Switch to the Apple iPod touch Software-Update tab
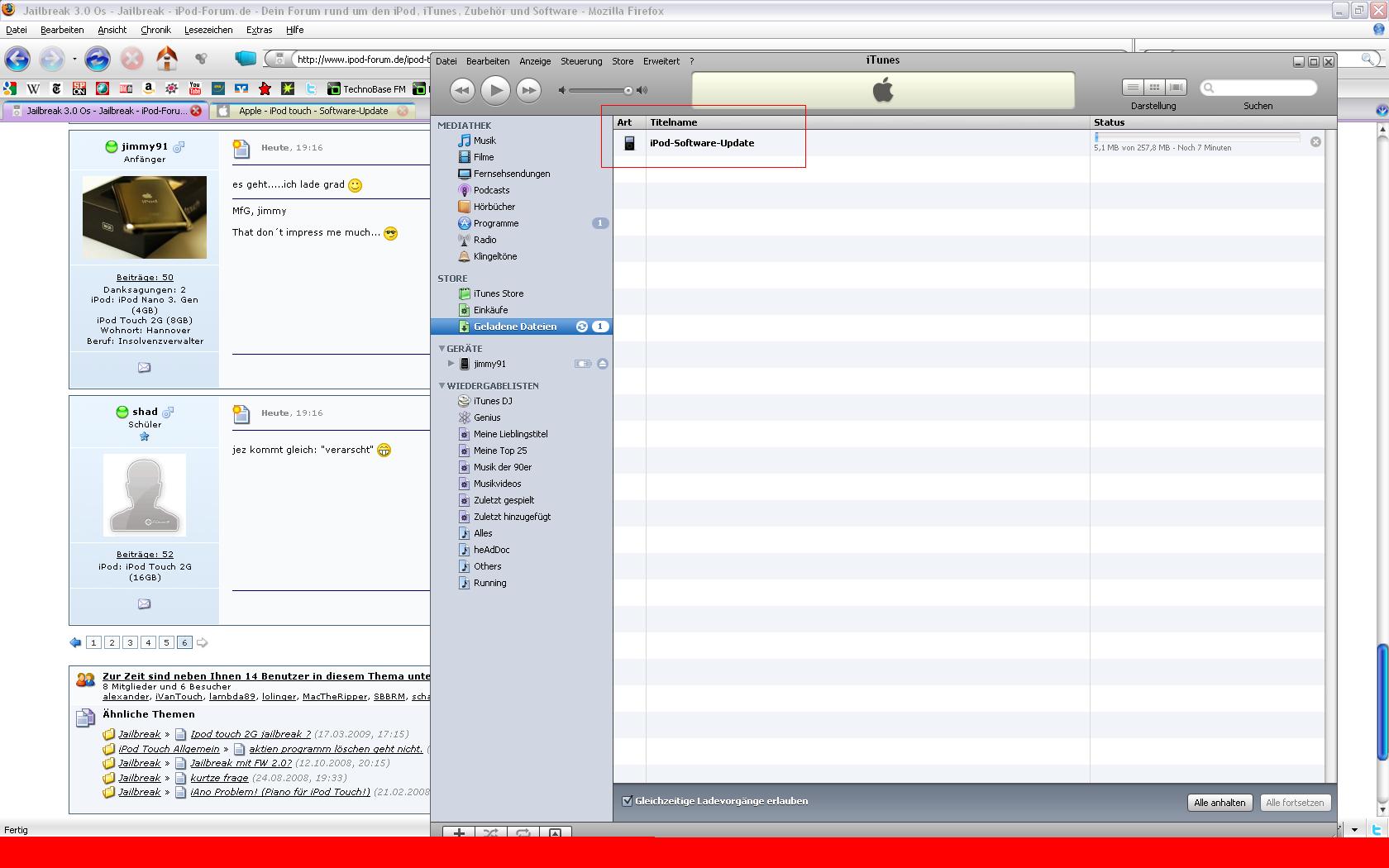1389x868 pixels. click(x=313, y=111)
